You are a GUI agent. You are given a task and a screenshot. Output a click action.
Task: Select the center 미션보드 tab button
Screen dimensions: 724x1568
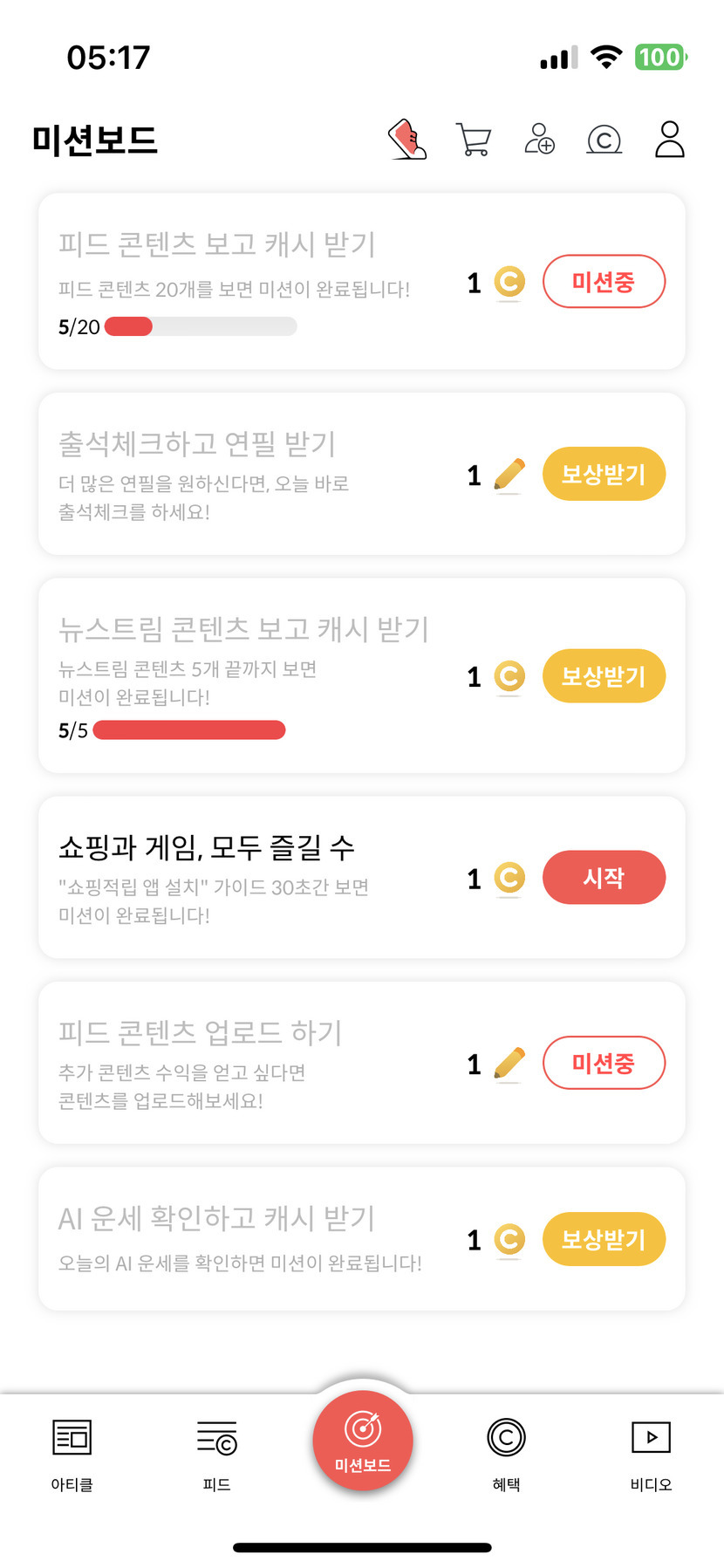362,1440
